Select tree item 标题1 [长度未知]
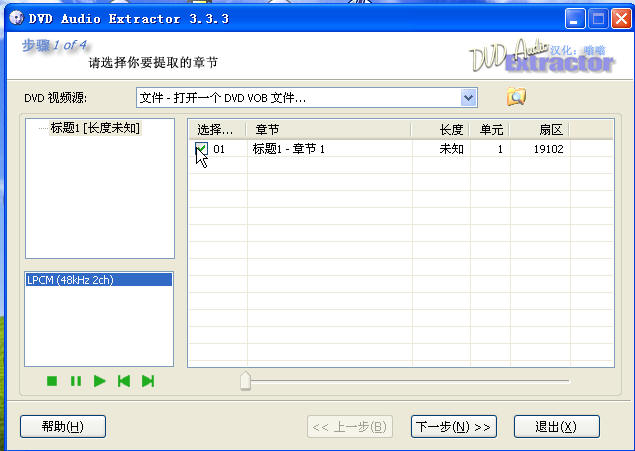The height and width of the screenshot is (451, 635). [x=95, y=128]
